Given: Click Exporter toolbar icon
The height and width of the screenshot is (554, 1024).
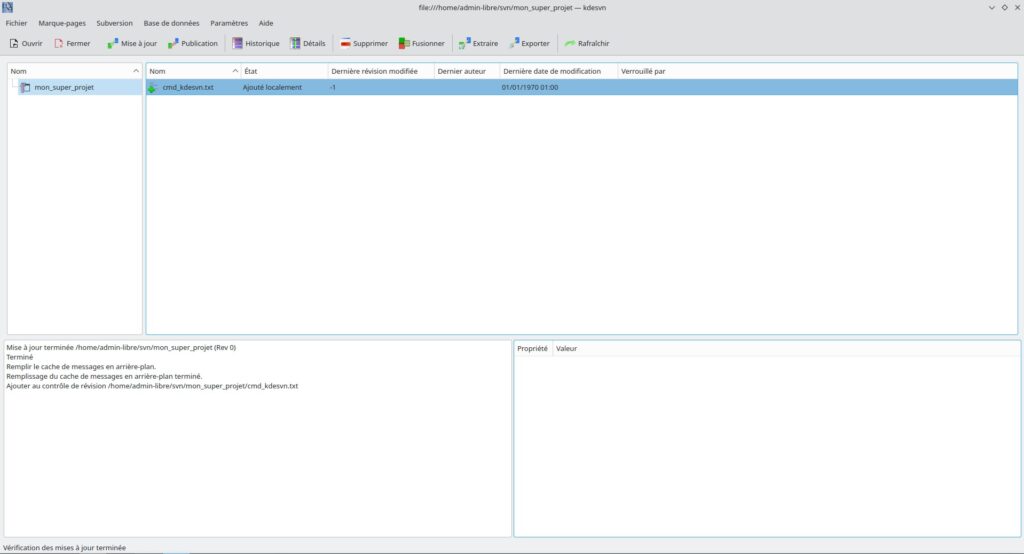Looking at the screenshot, I should (x=515, y=43).
